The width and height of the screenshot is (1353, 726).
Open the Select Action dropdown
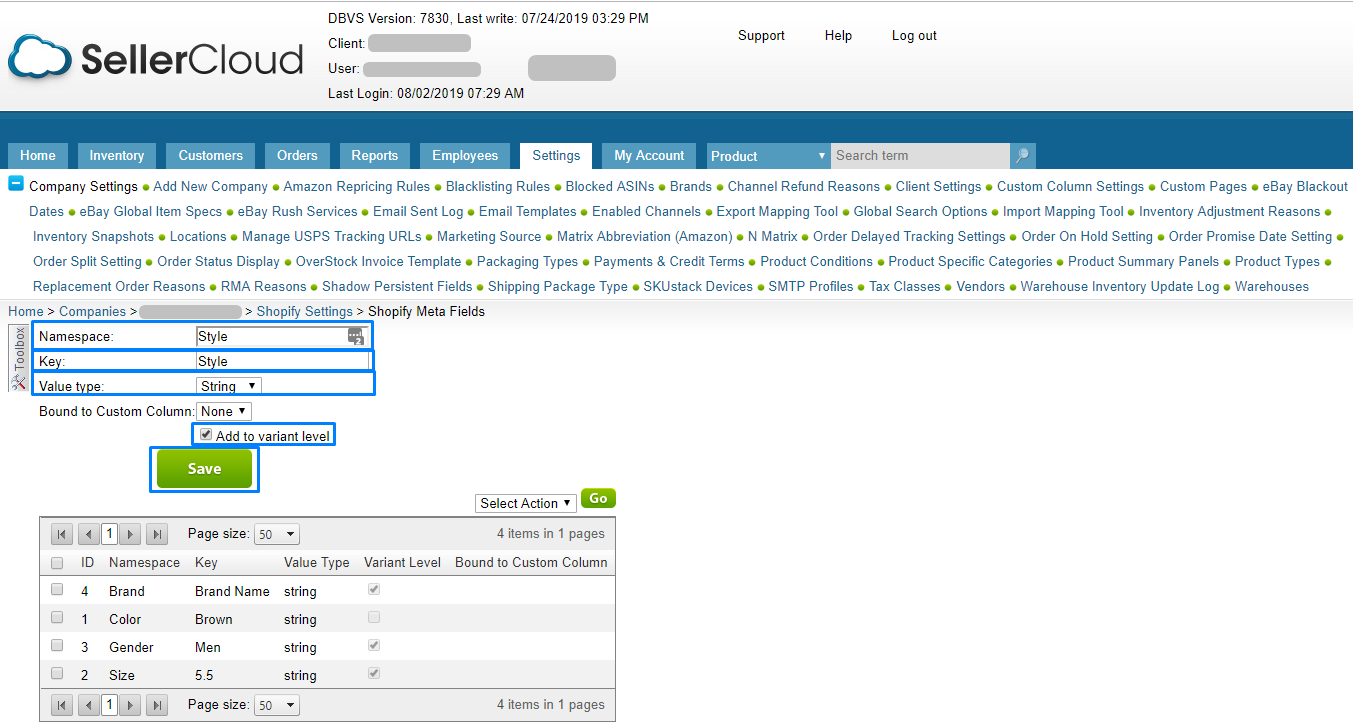click(526, 503)
